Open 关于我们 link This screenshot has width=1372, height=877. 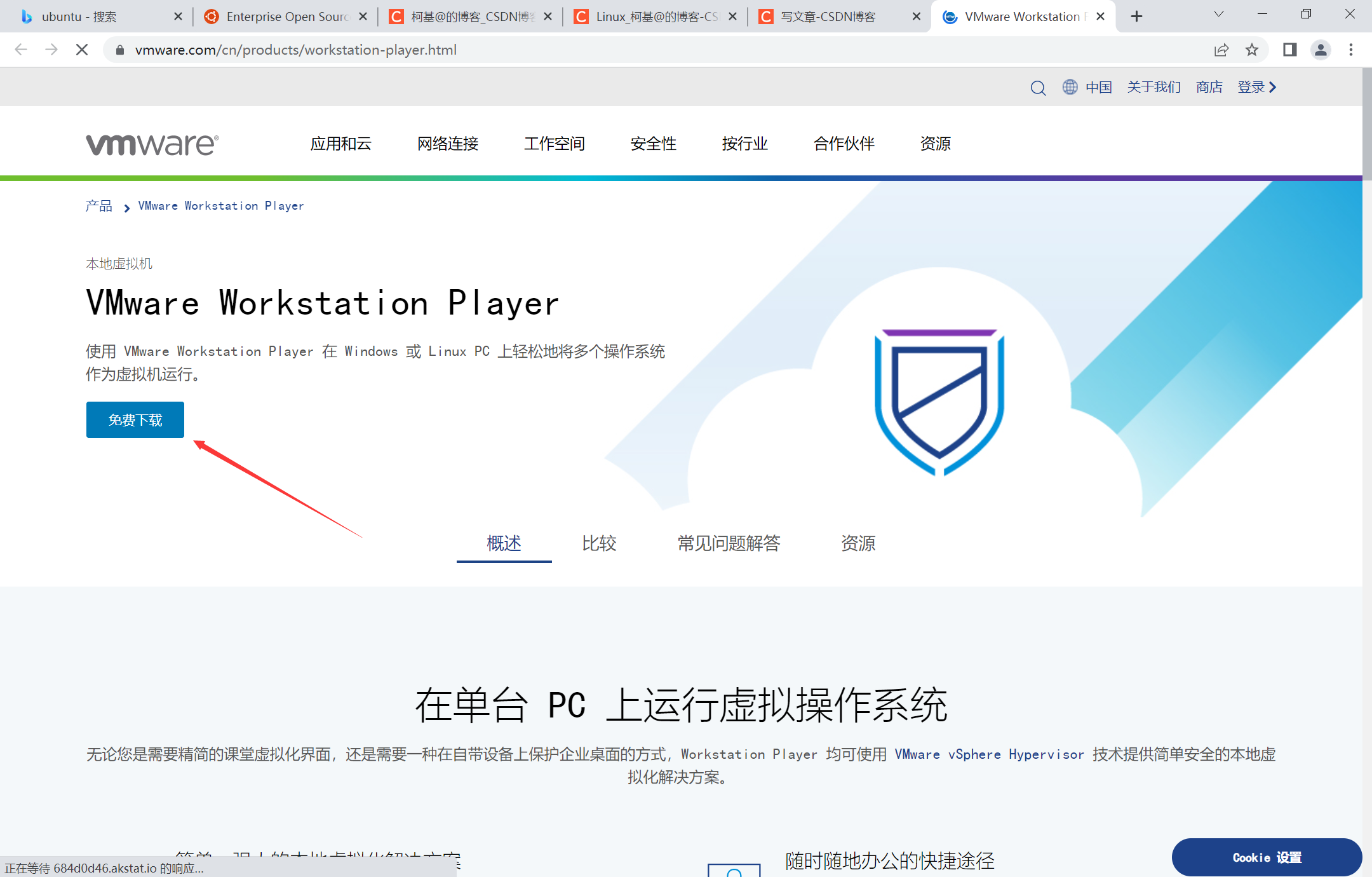click(x=1154, y=87)
